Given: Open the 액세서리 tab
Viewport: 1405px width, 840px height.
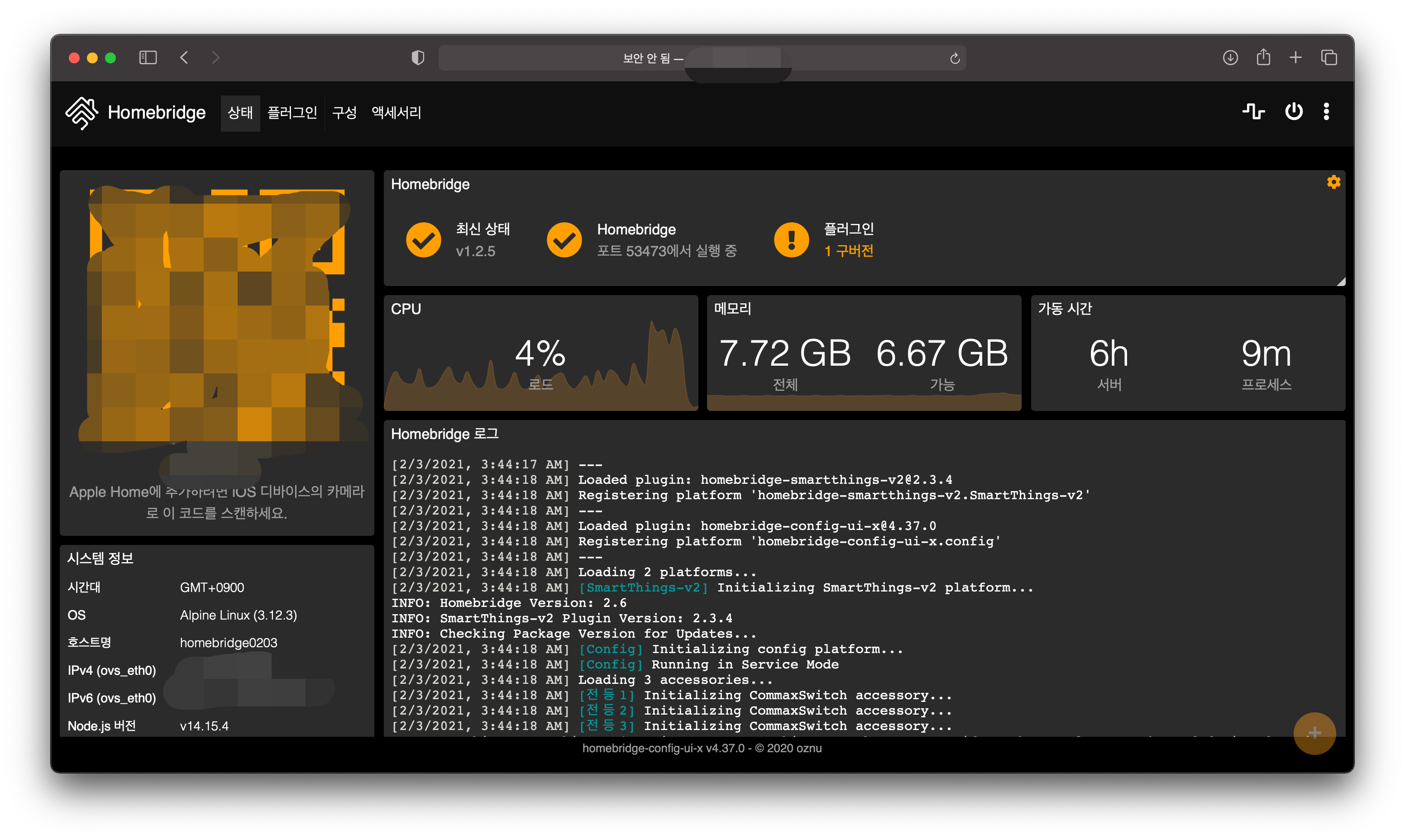Looking at the screenshot, I should 396,113.
